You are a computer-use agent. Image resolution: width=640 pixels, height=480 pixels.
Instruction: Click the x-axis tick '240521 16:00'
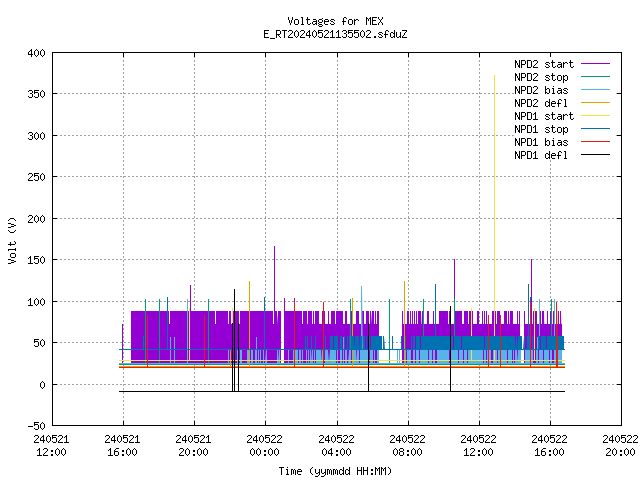pyautogui.click(x=122, y=445)
